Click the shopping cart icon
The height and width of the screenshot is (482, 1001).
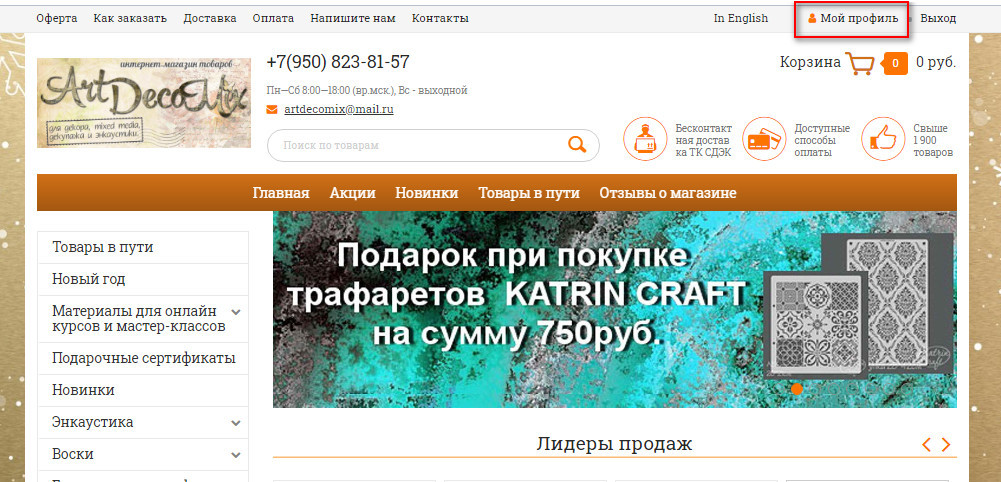click(859, 63)
